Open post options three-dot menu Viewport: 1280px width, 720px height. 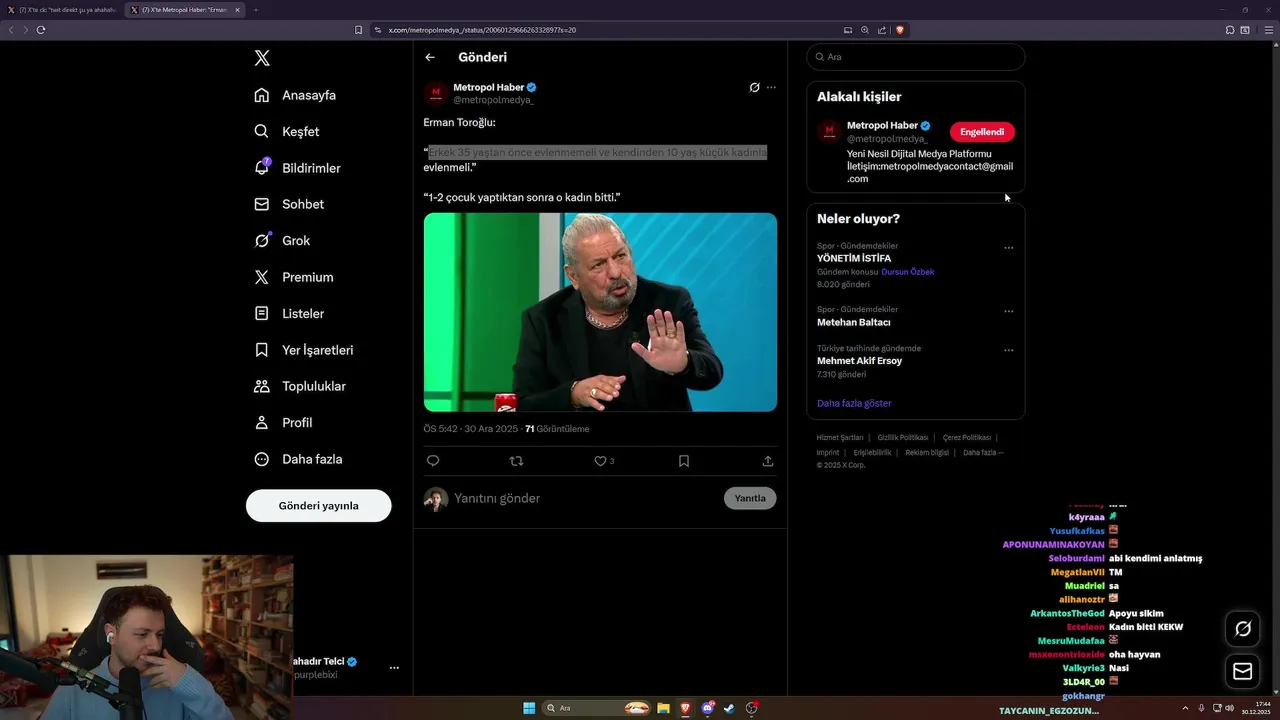pos(771,87)
